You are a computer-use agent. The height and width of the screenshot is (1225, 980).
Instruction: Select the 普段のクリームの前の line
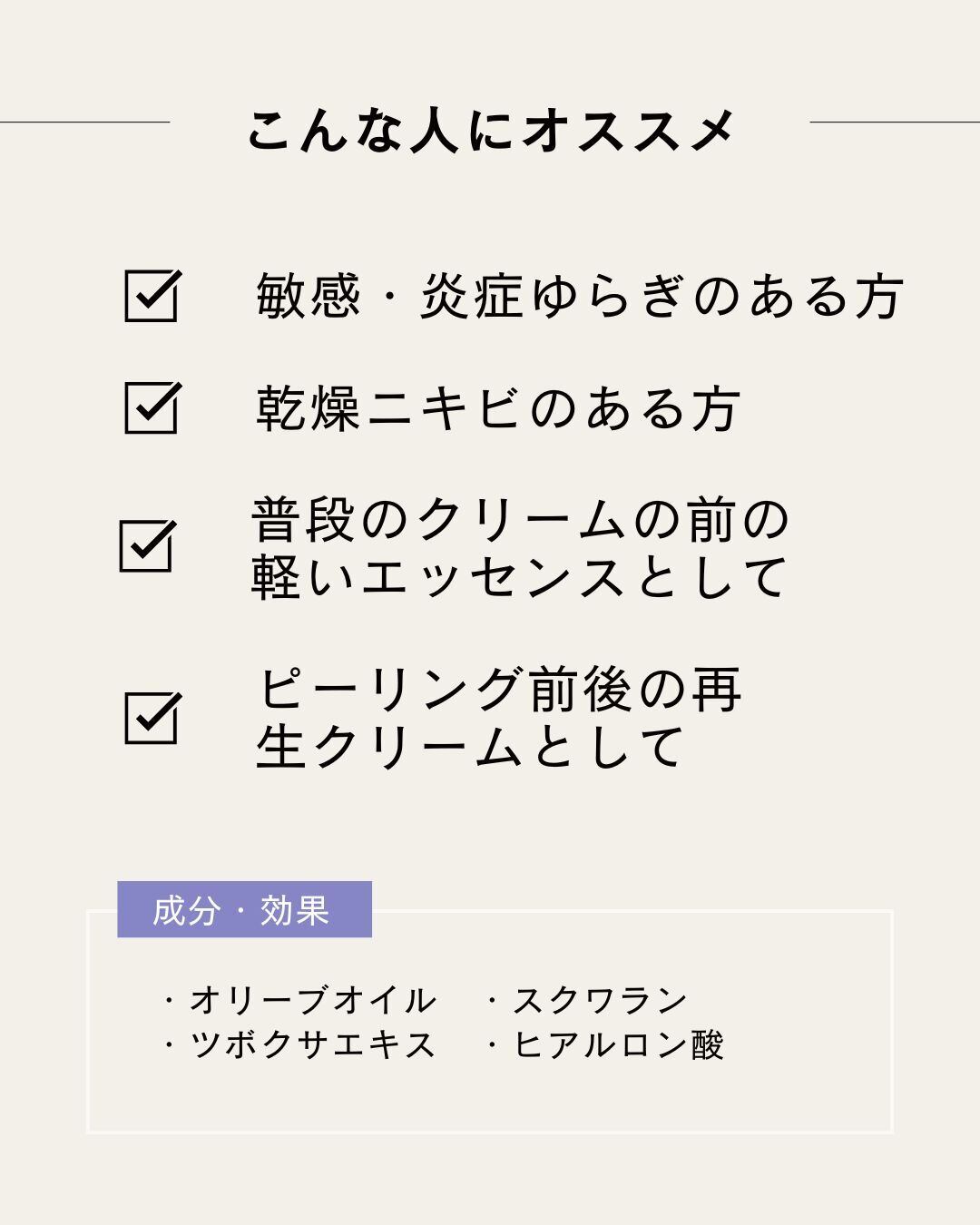521,520
